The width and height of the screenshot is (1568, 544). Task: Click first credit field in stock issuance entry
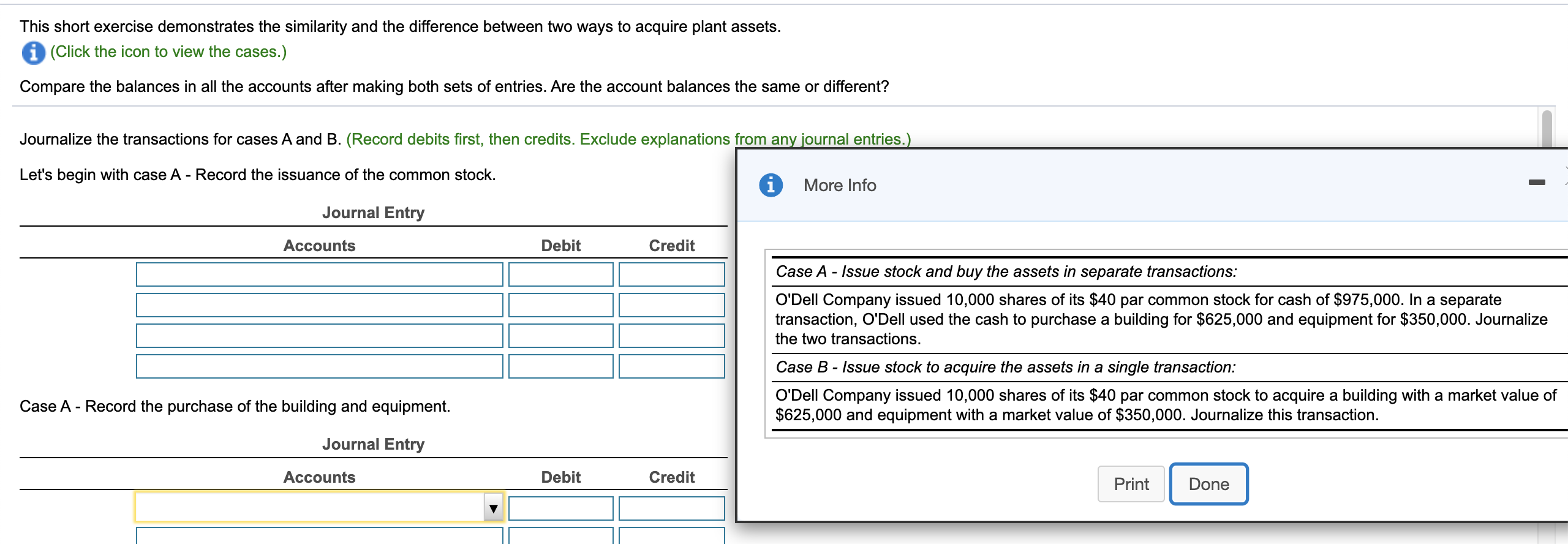[671, 274]
